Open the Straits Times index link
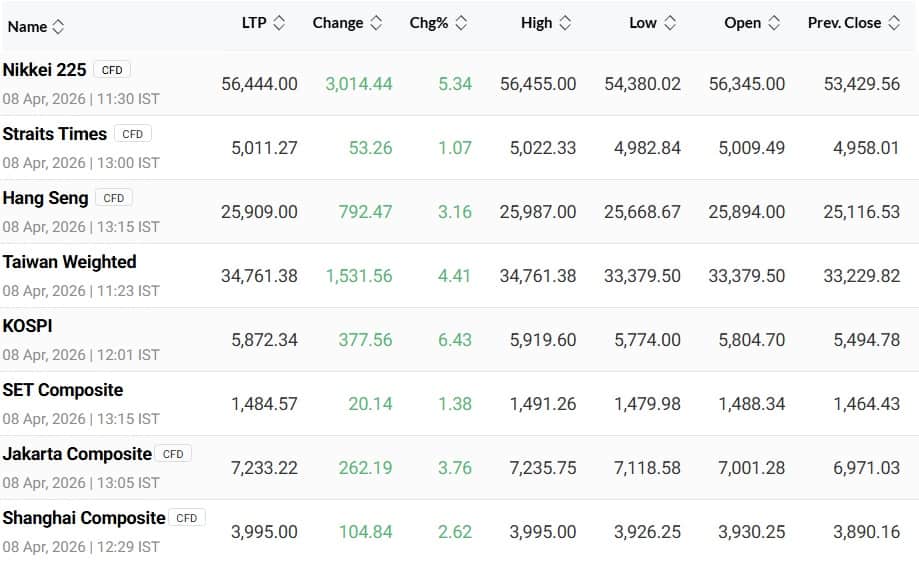Screen dimensions: 919x575 (x=55, y=134)
